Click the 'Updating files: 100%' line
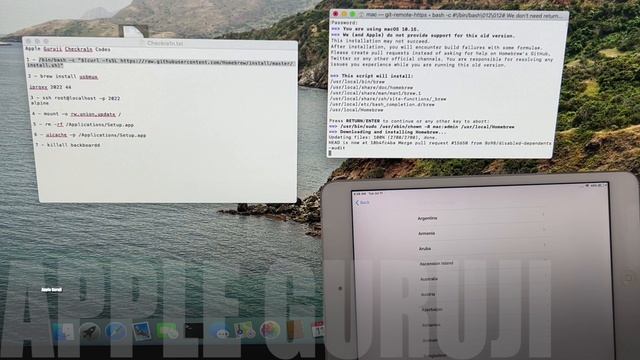Screen dimensions: 640x360 click(382, 138)
